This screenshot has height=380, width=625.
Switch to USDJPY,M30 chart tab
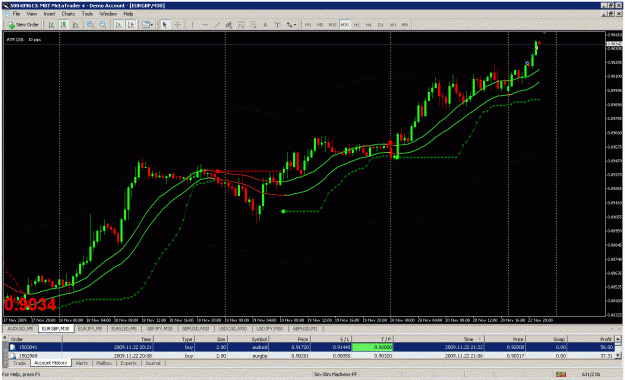(x=270, y=329)
